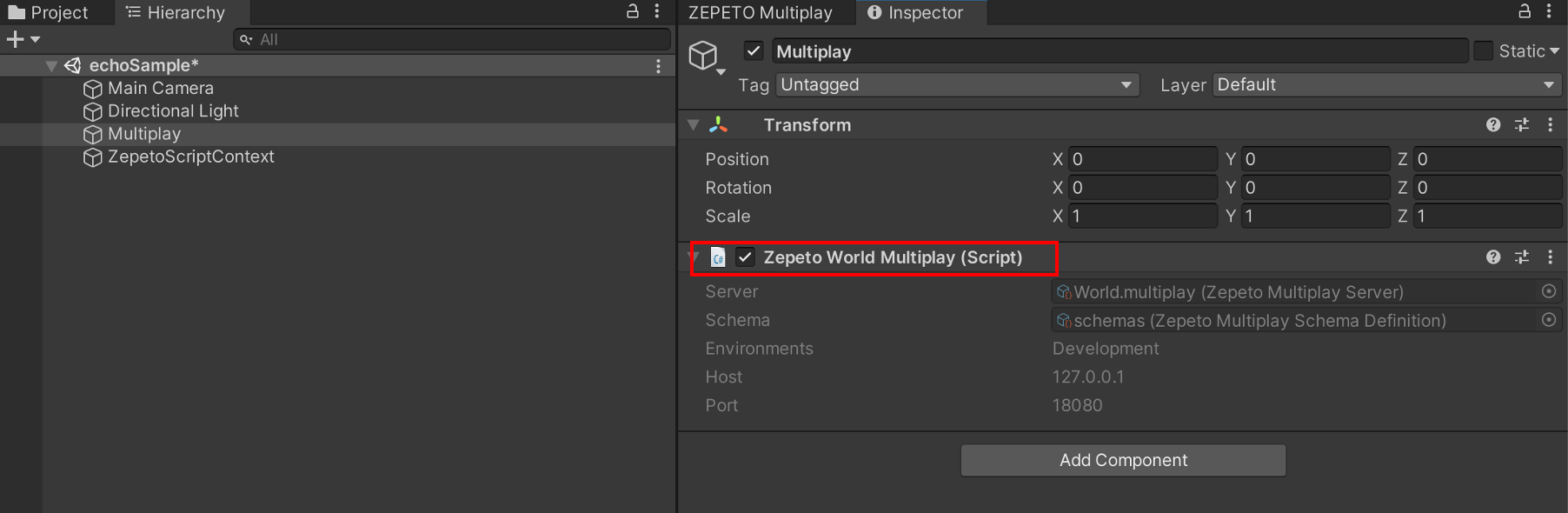Lock the Inspector panel
The image size is (1568, 513).
1524,11
